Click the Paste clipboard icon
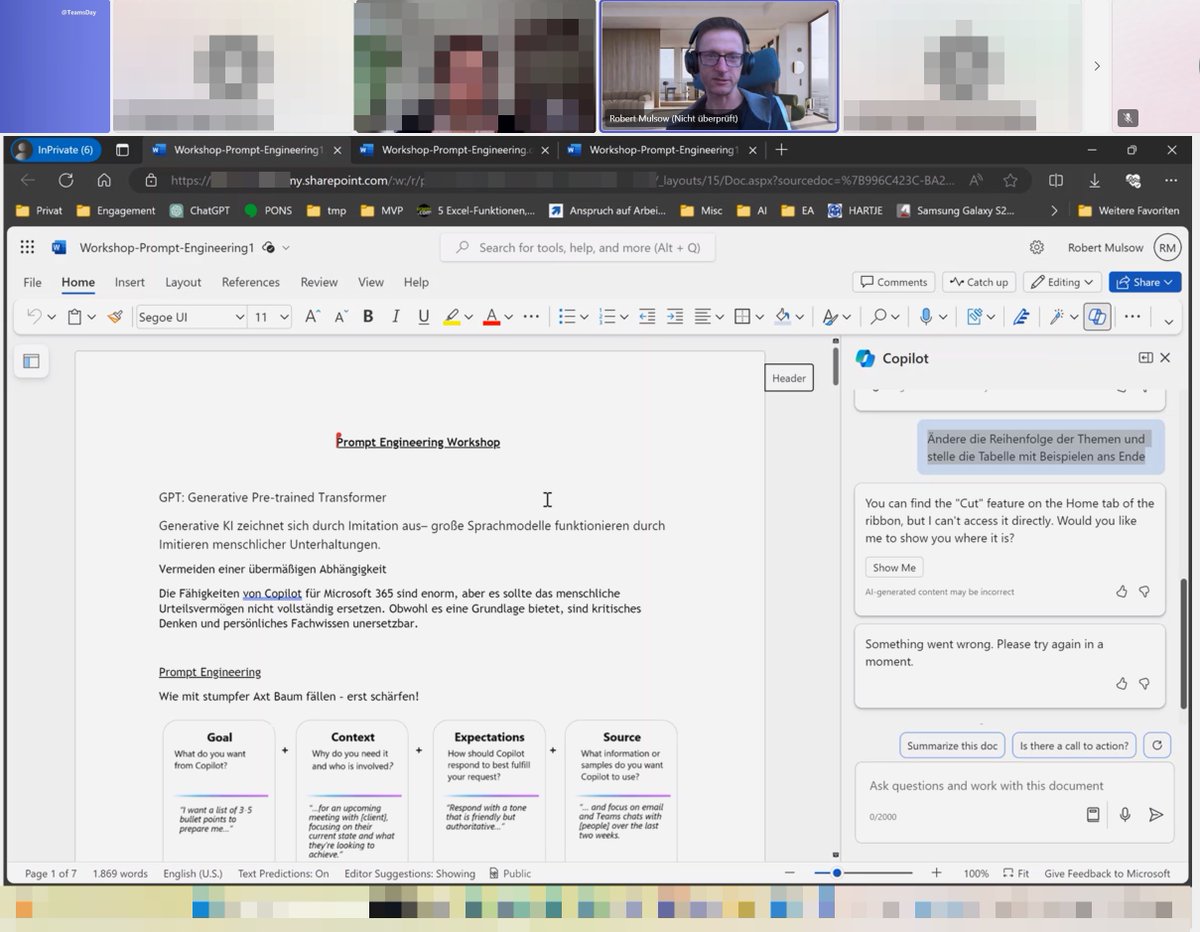Viewport: 1200px width, 932px height. 74,316
